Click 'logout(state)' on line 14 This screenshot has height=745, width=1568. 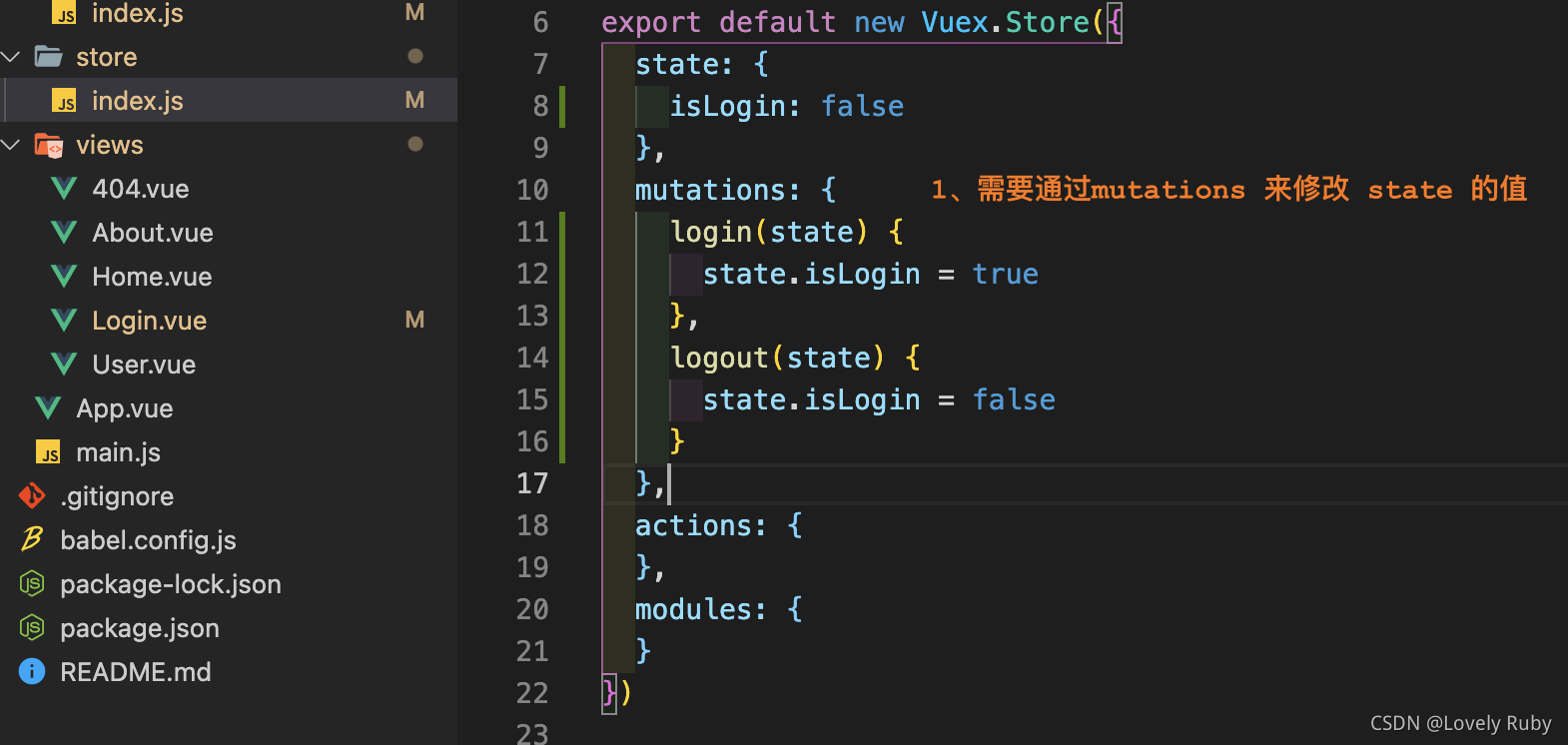(778, 358)
